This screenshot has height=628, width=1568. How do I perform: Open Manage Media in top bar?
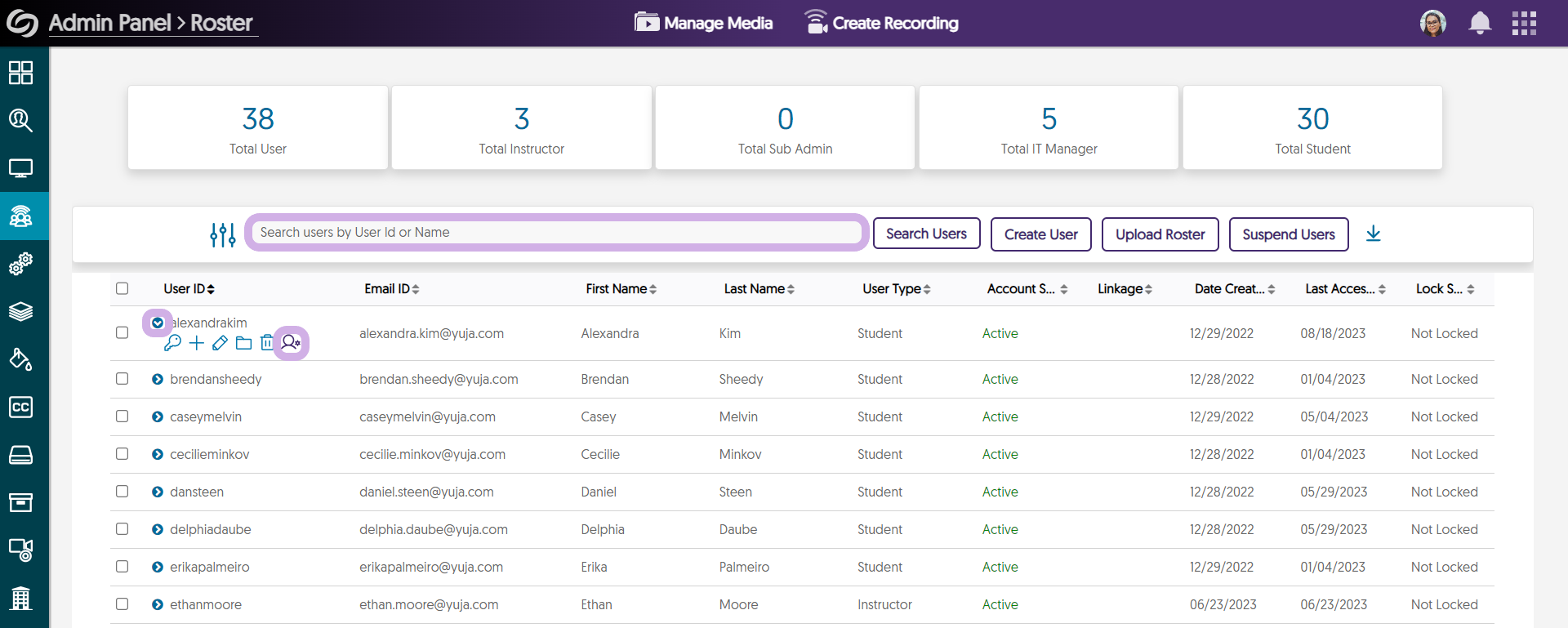(x=704, y=23)
